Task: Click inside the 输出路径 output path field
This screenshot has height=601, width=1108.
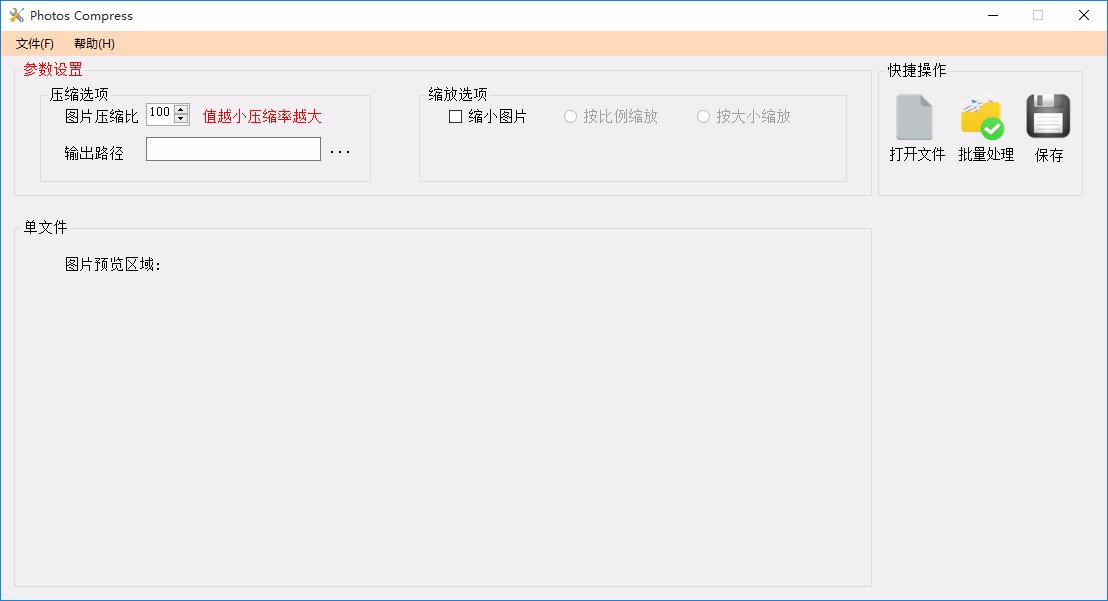Action: [232, 148]
